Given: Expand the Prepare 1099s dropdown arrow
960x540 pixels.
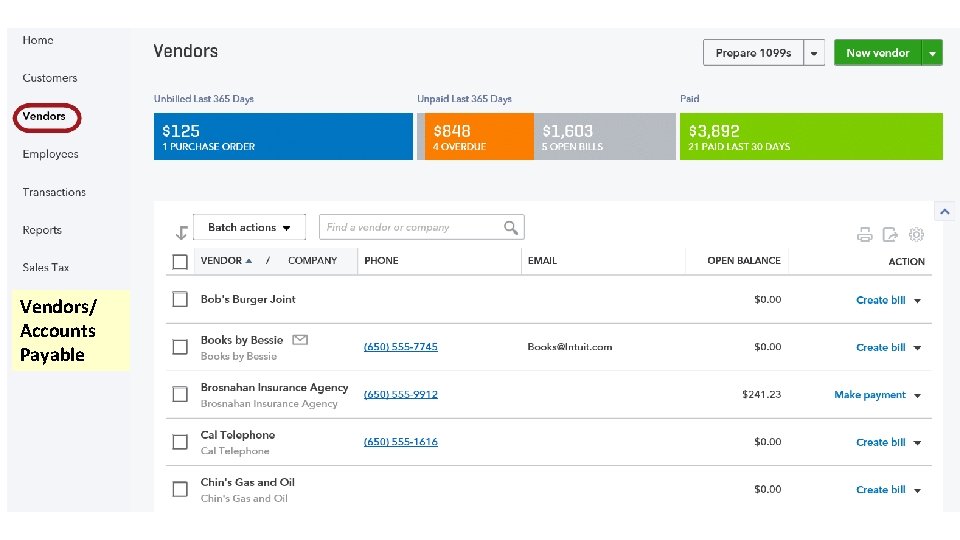Looking at the screenshot, I should 815,53.
